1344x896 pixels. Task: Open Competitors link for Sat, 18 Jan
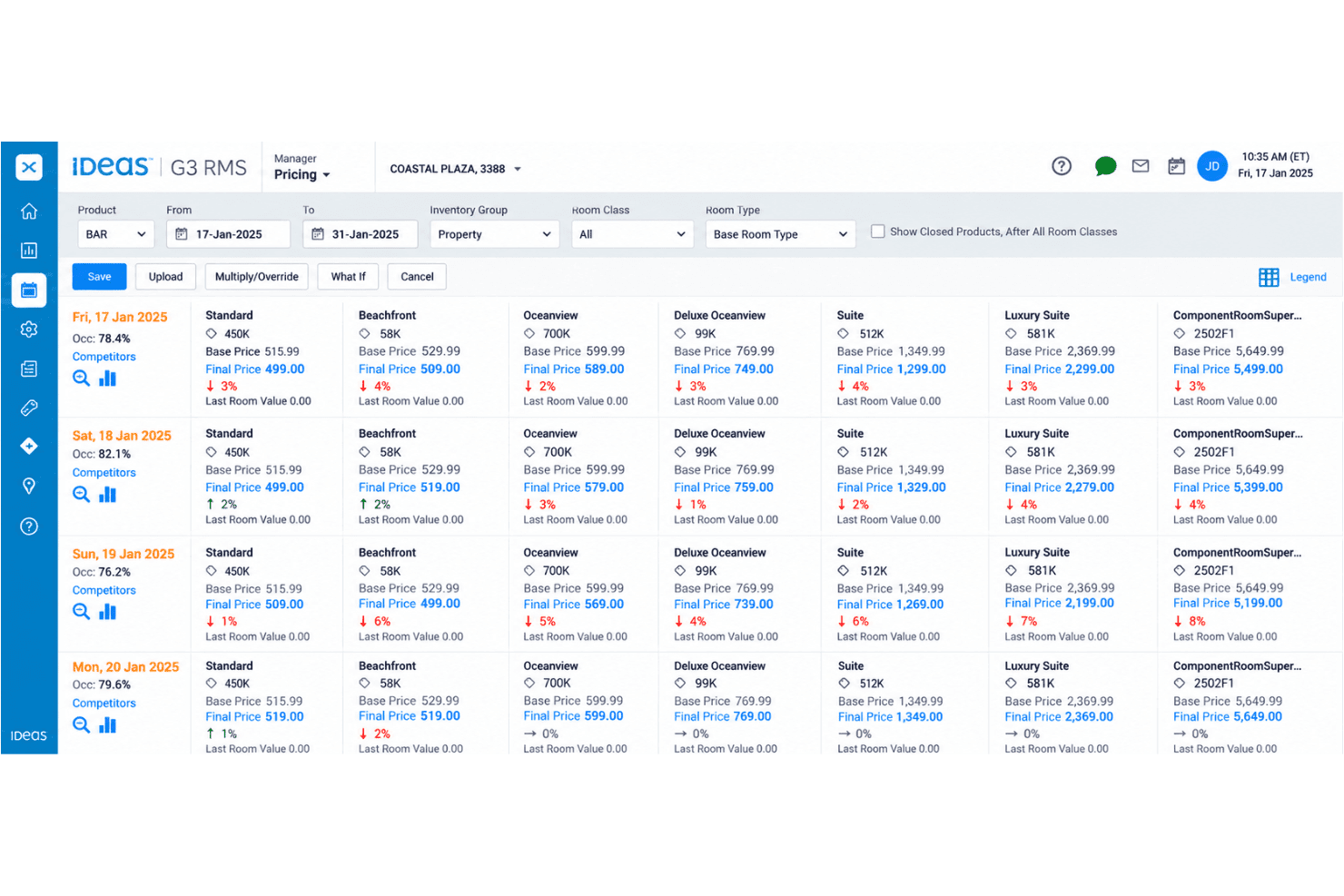click(x=104, y=472)
